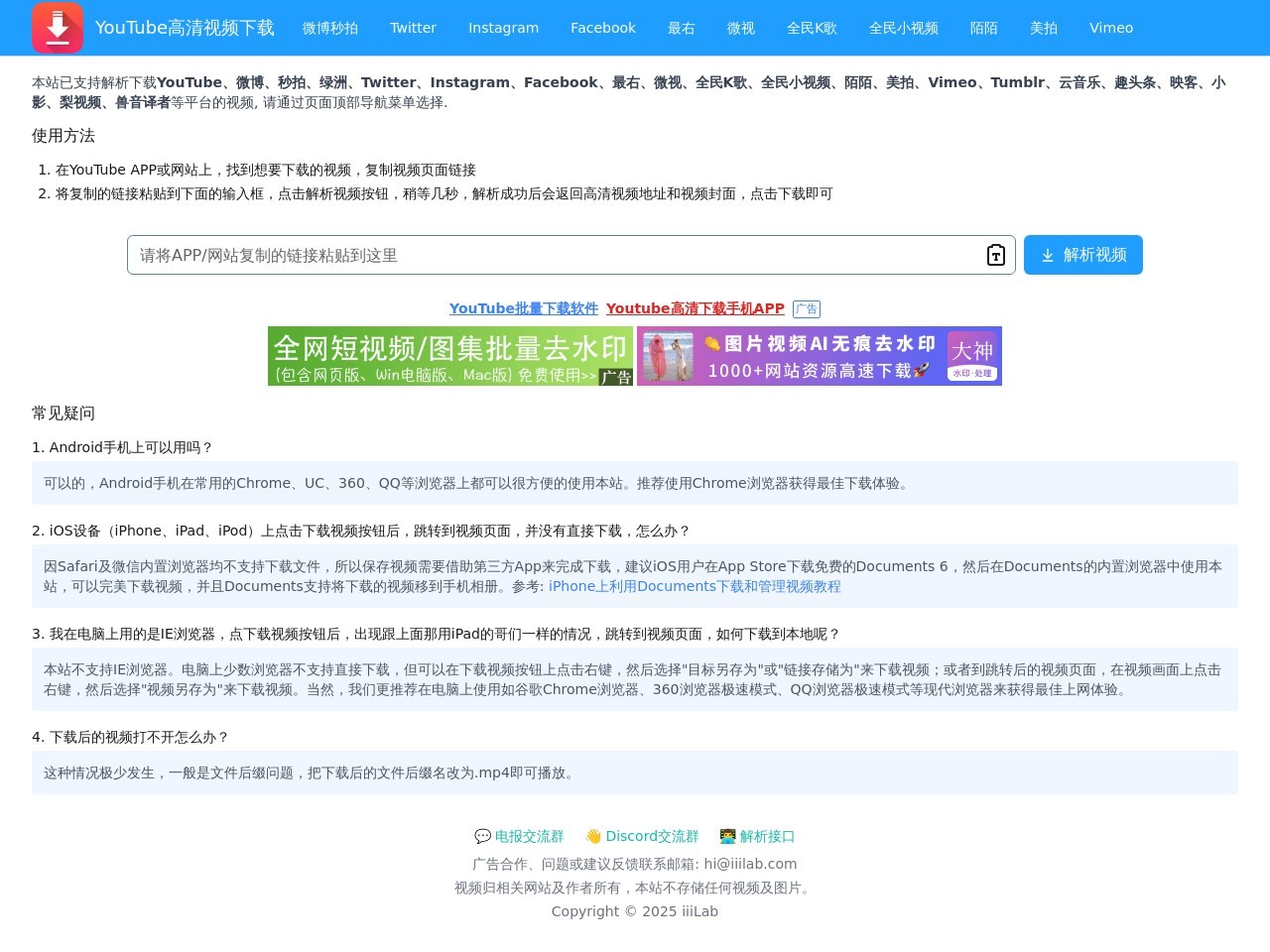Open the purple 图片视频AI无痕去水印 banner
Image resolution: width=1270 pixels, height=952 pixels.
tap(820, 356)
